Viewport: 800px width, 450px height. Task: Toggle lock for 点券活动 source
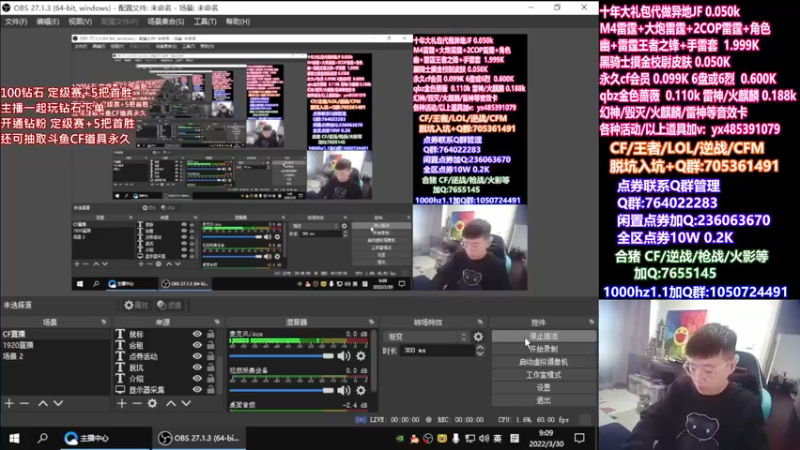tap(210, 356)
